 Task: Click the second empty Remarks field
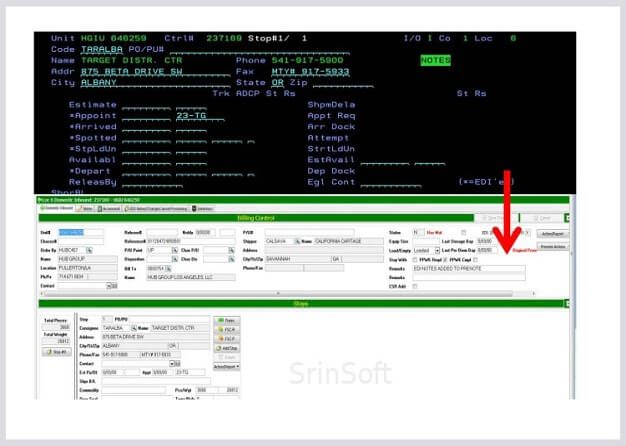tap(469, 278)
